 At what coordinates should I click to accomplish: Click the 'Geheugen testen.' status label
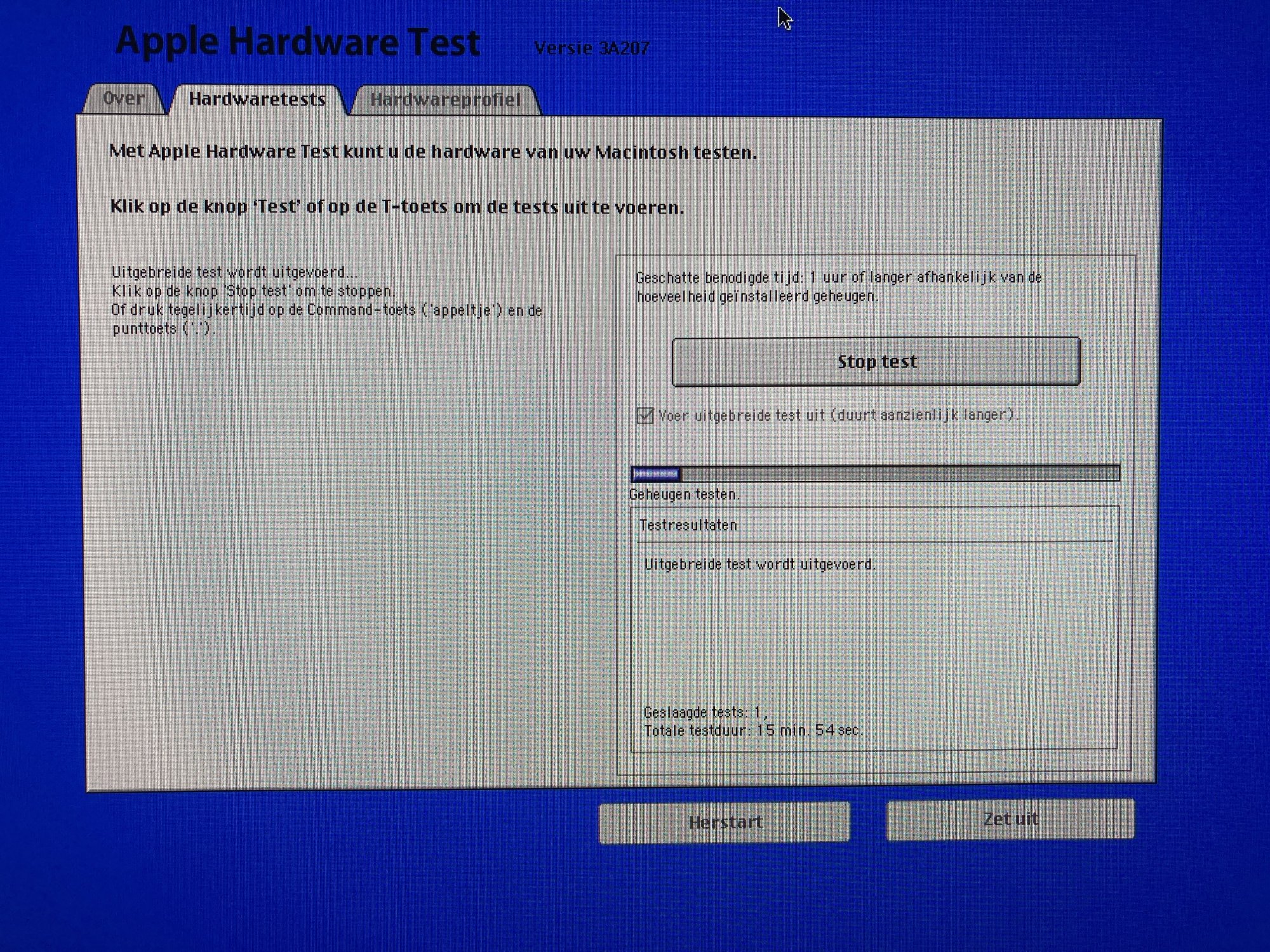(x=685, y=494)
